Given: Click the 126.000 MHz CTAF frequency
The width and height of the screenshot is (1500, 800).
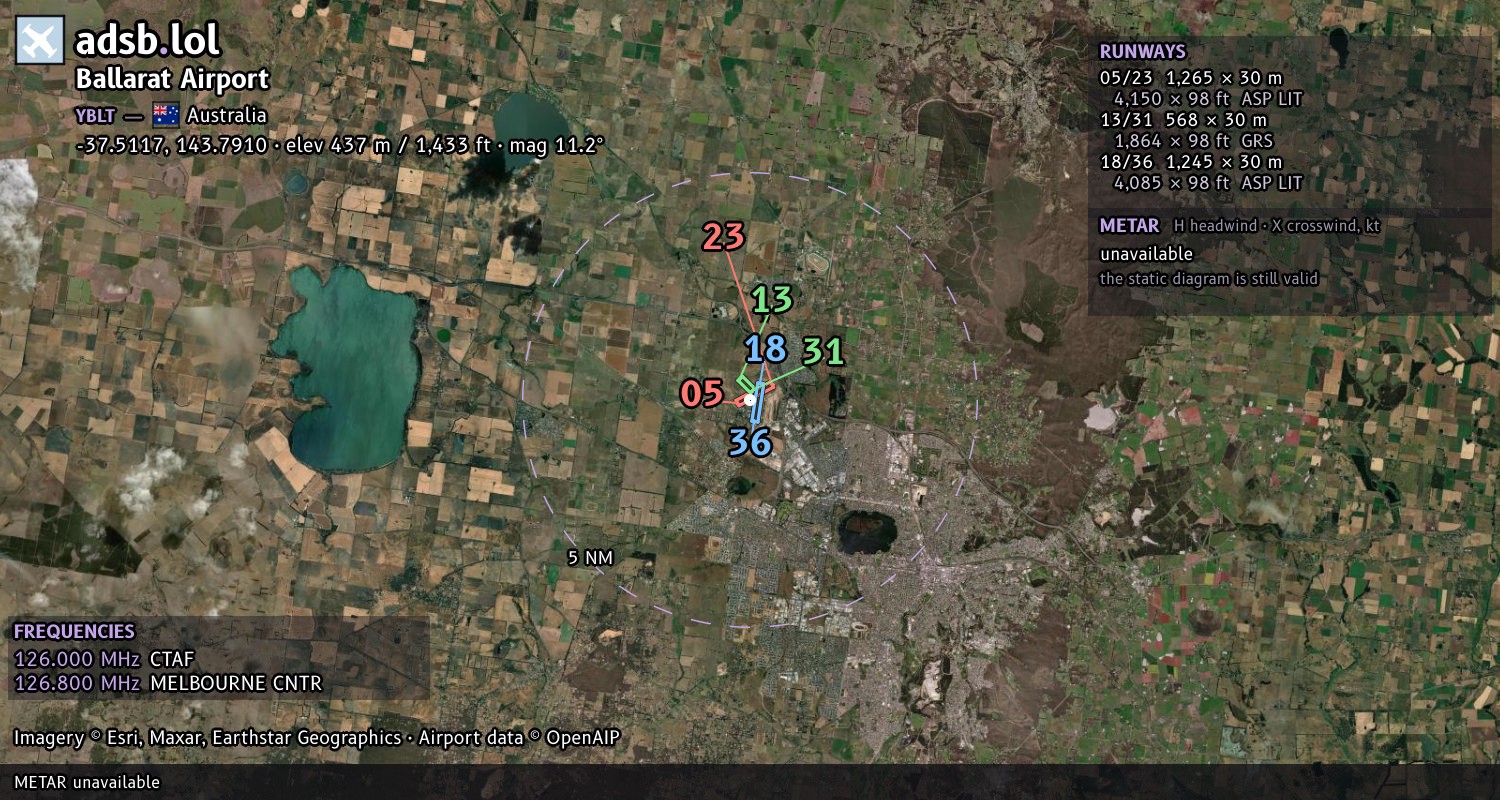Looking at the screenshot, I should tap(104, 659).
